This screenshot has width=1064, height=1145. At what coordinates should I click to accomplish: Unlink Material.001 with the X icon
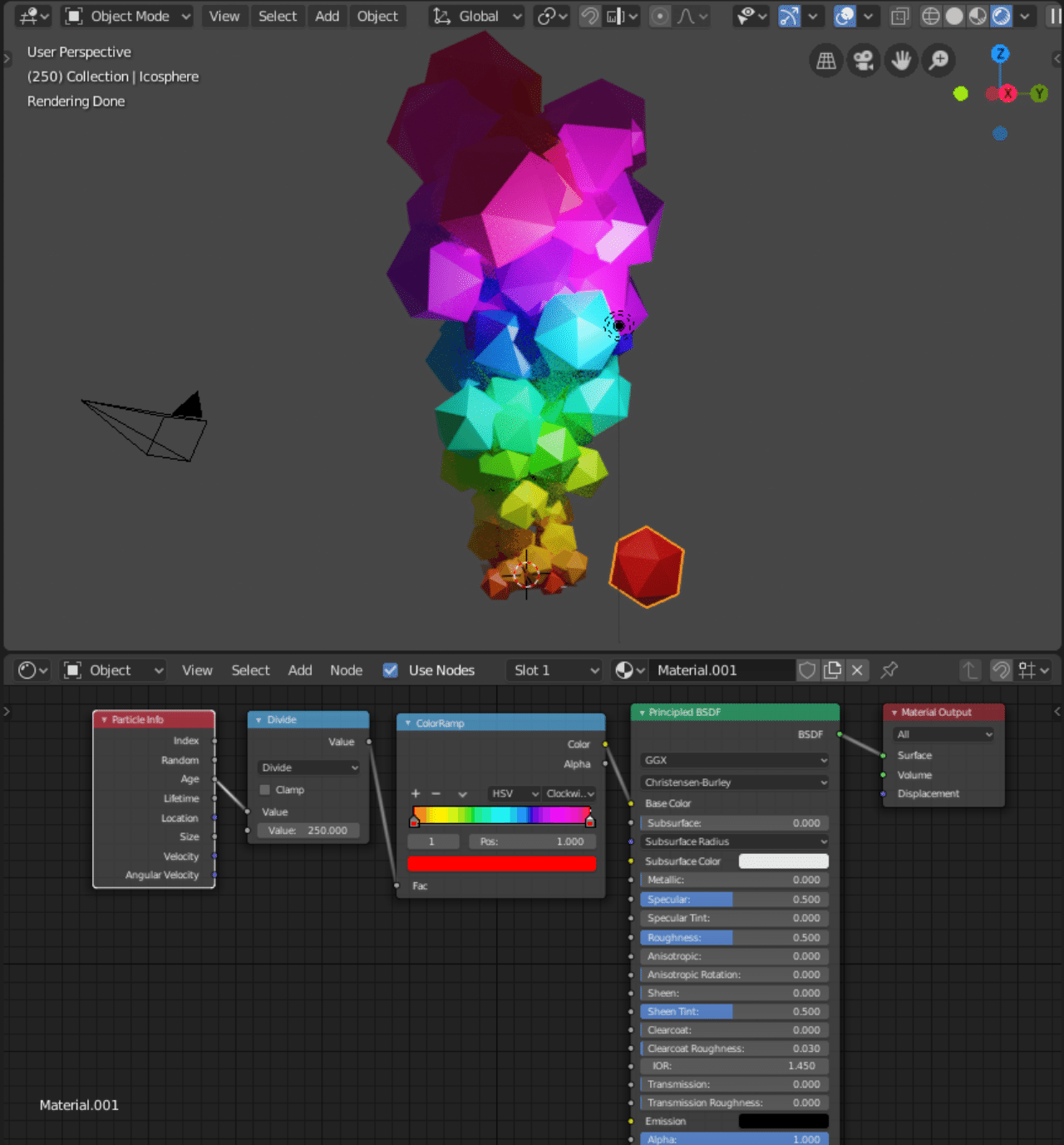857,670
